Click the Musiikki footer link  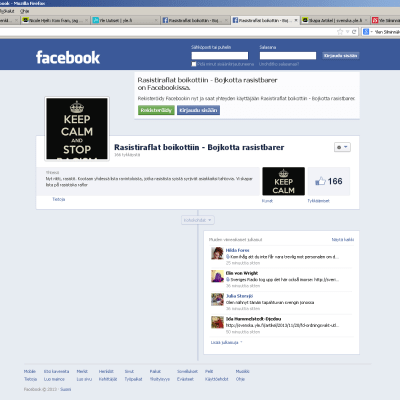tap(242, 371)
